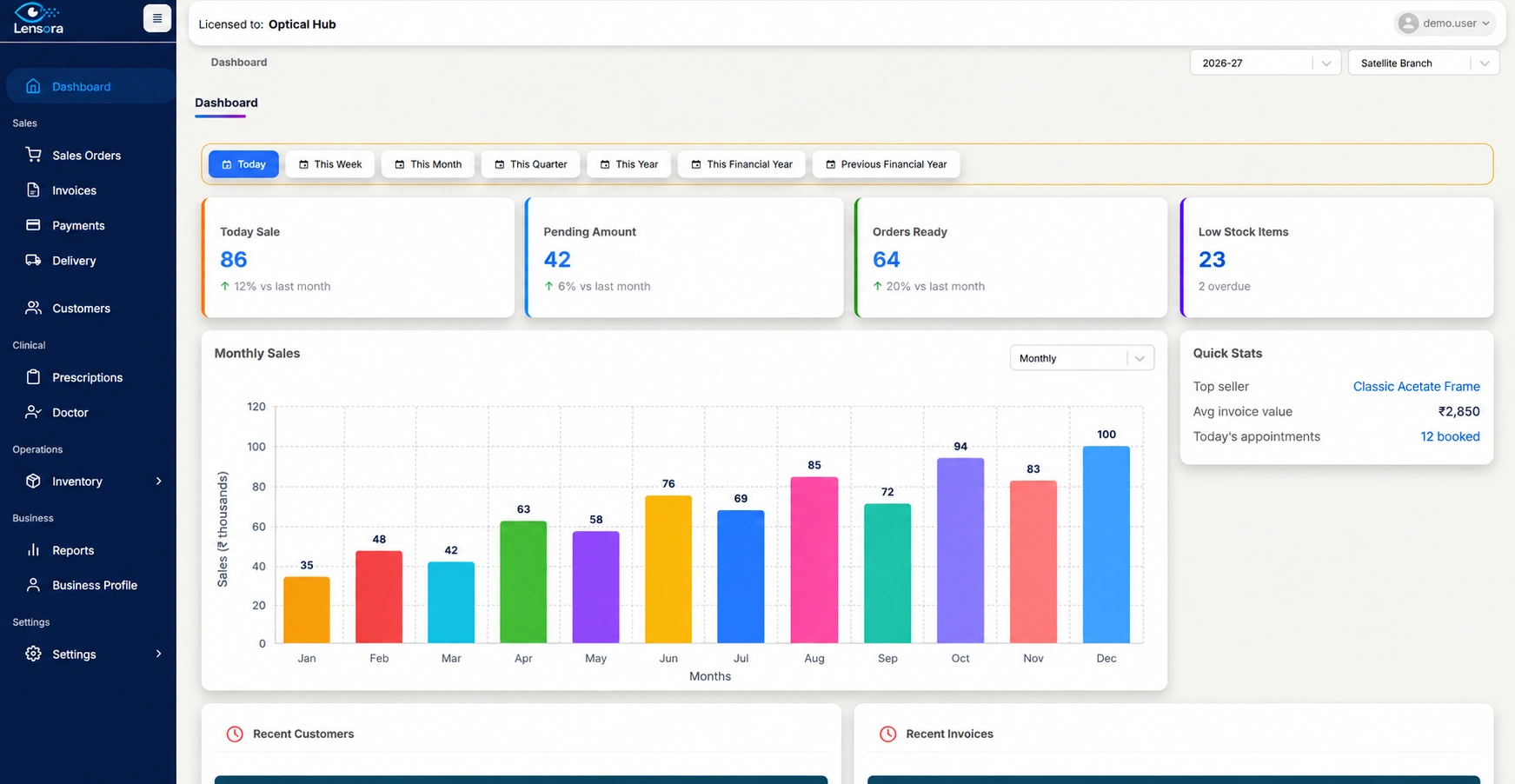Open the Today Sale card
This screenshot has height=784, width=1515.
point(358,257)
